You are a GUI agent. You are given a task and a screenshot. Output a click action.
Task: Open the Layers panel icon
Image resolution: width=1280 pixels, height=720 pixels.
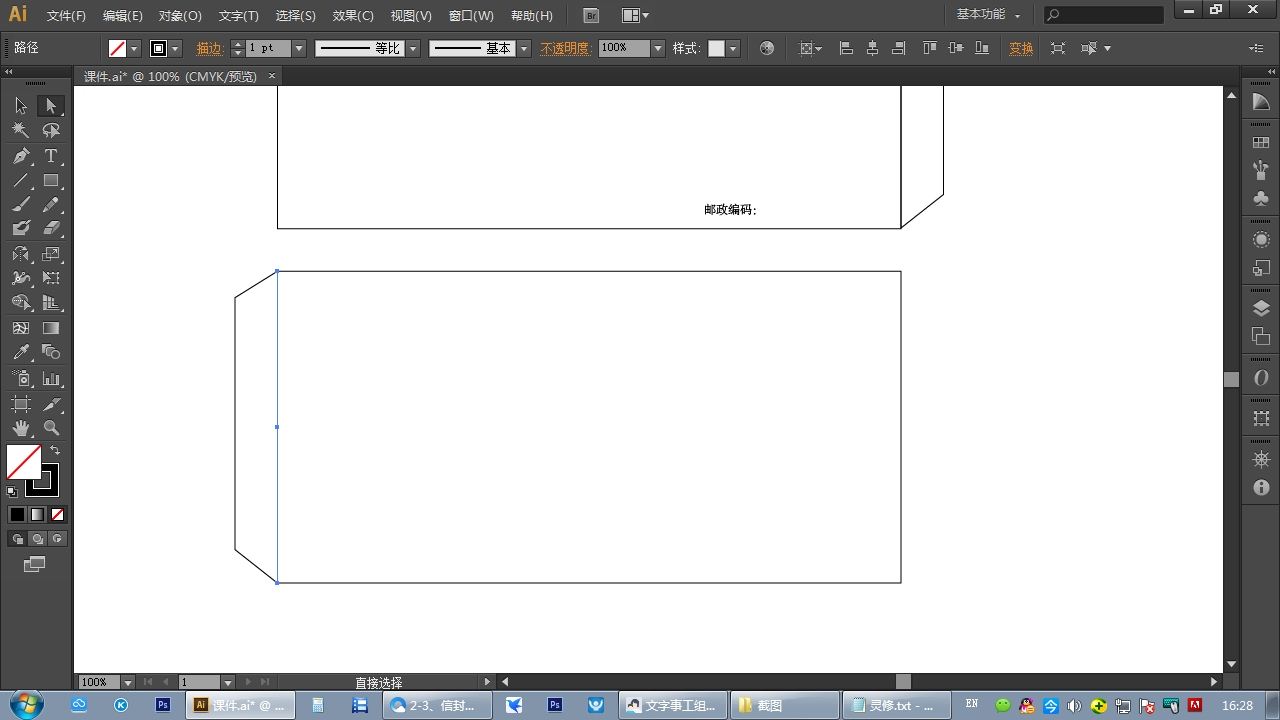[1261, 309]
